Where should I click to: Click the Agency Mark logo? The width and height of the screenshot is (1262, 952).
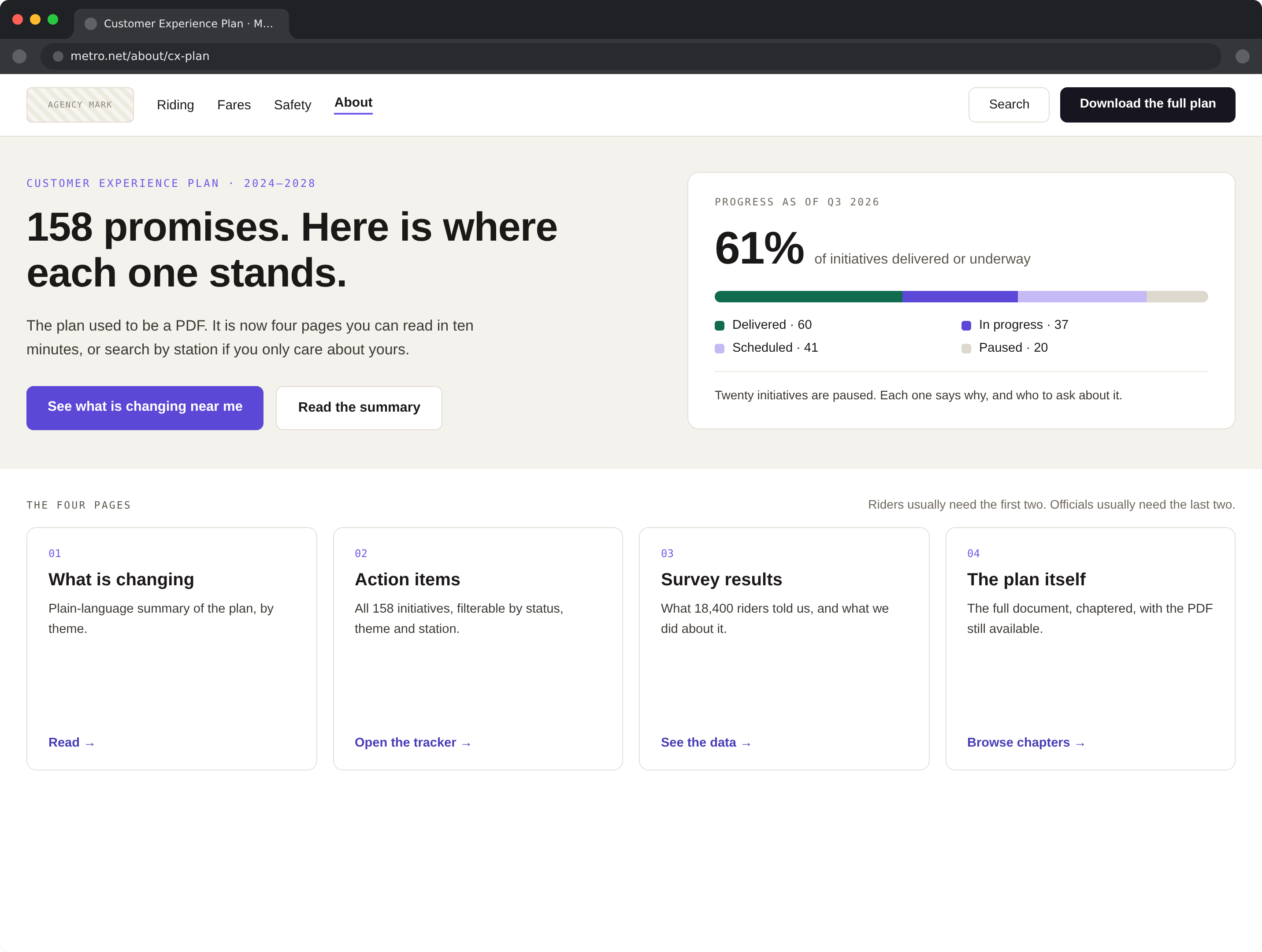pos(80,104)
